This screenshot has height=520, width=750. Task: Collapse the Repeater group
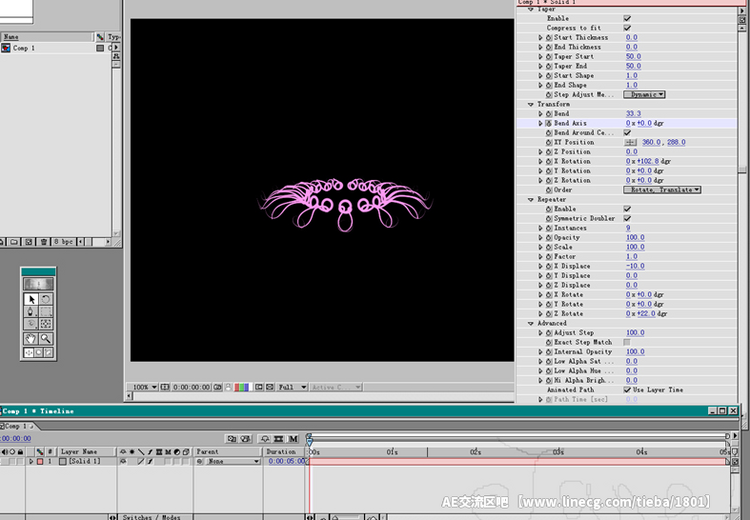[x=530, y=199]
